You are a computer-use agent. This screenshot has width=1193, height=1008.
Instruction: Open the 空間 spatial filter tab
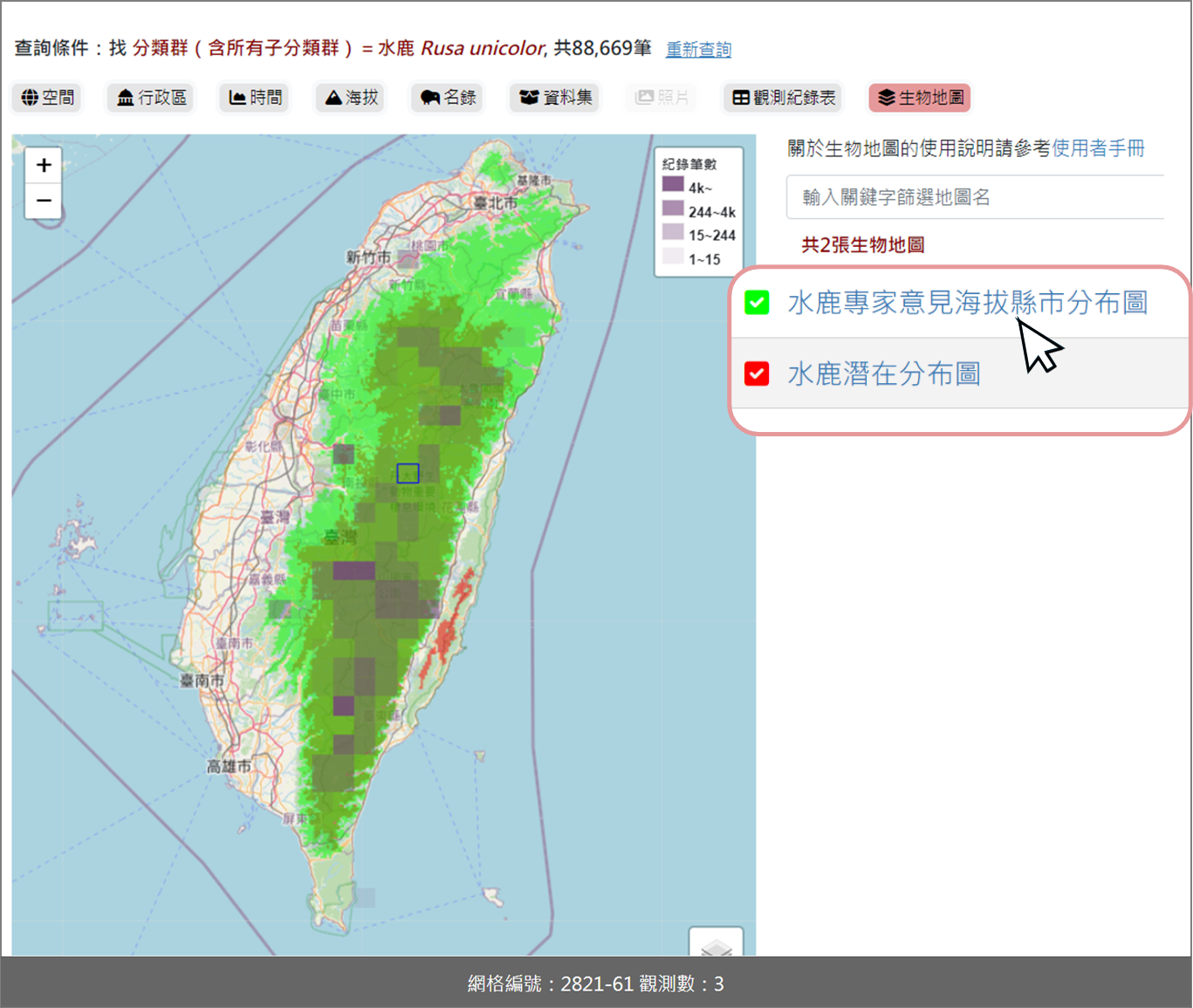coord(48,98)
